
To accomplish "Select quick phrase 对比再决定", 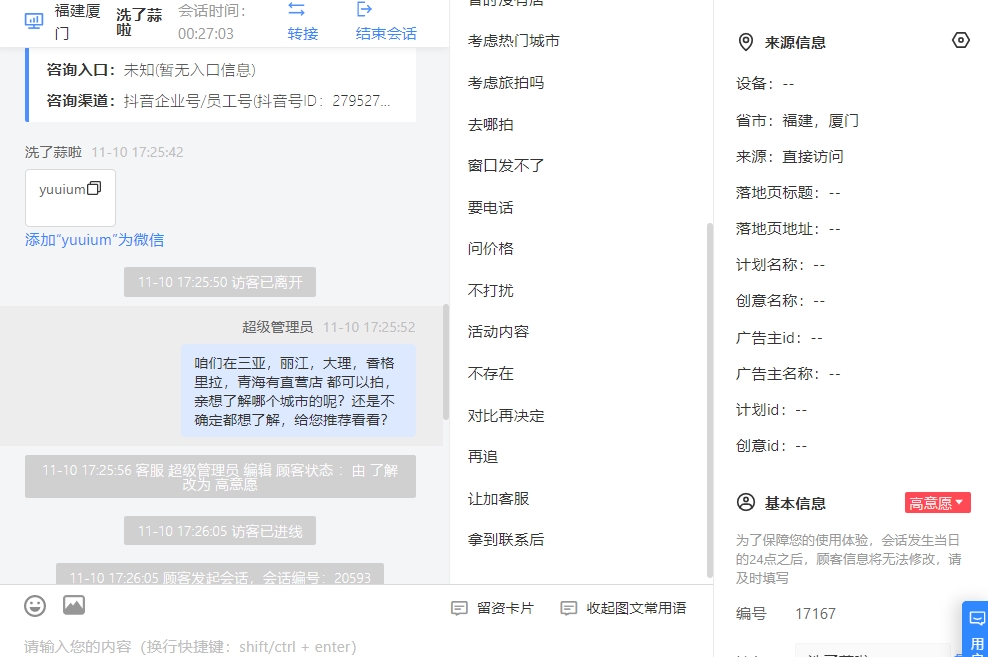I will pyautogui.click(x=506, y=416).
